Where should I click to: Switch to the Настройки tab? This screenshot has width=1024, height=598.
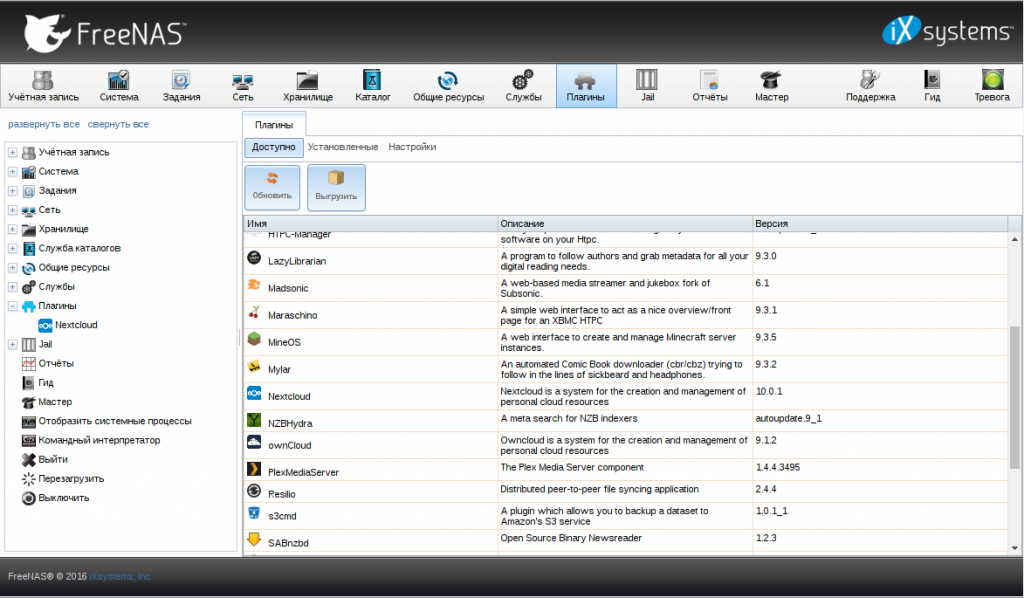pos(412,147)
